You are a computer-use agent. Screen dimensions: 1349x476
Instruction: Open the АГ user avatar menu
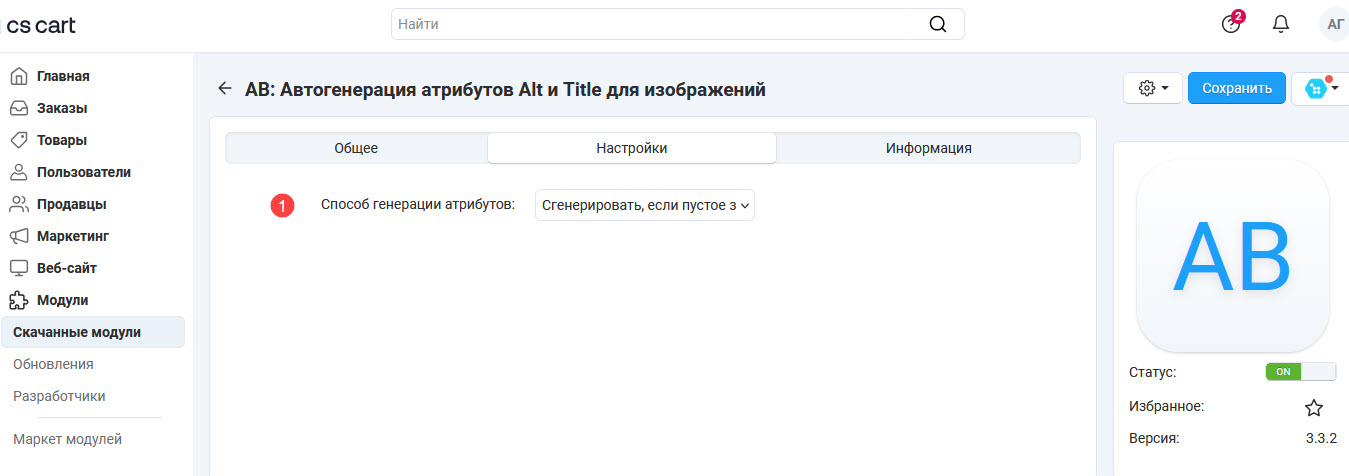1334,25
